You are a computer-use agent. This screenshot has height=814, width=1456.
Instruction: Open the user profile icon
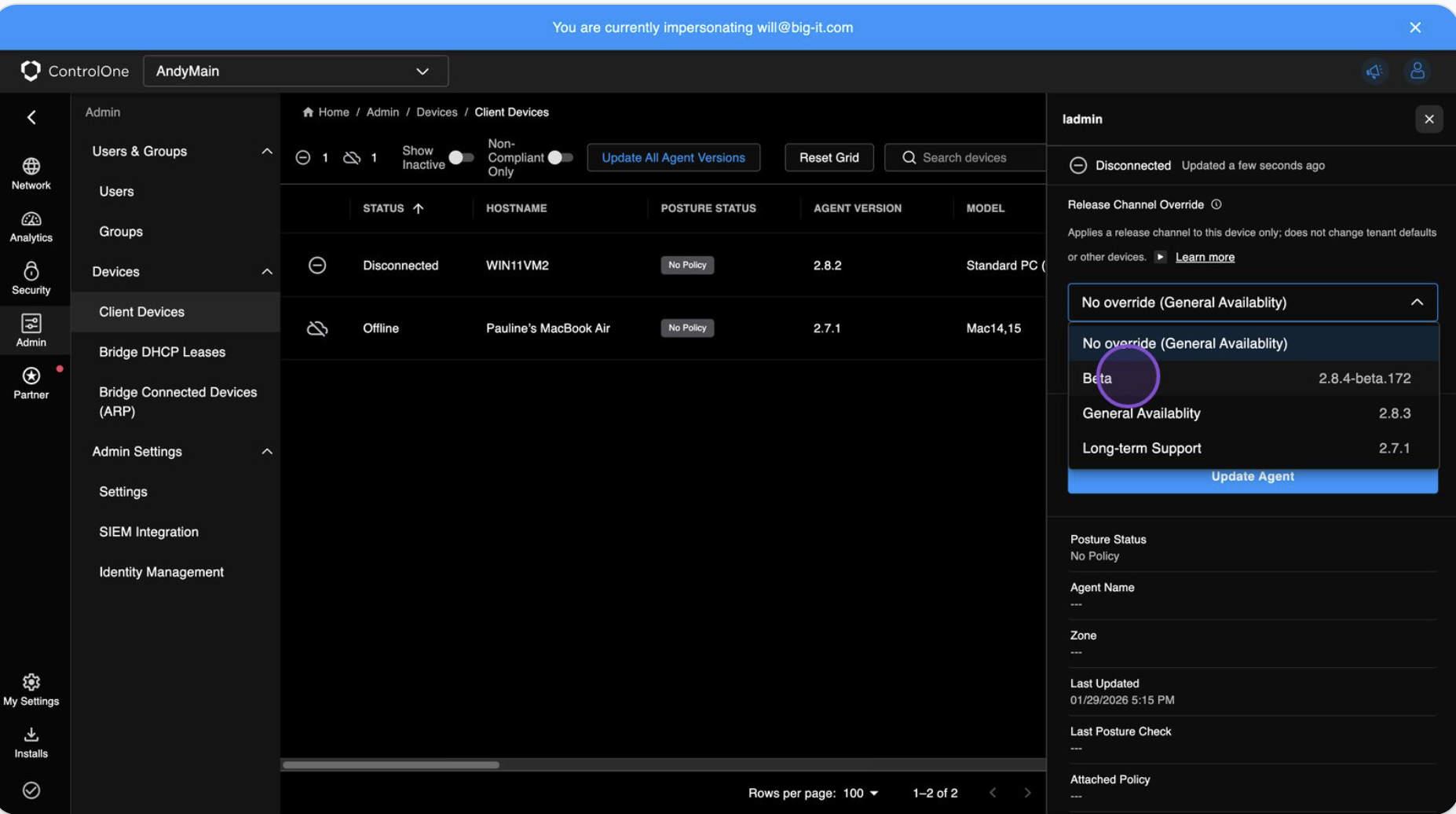pos(1418,71)
